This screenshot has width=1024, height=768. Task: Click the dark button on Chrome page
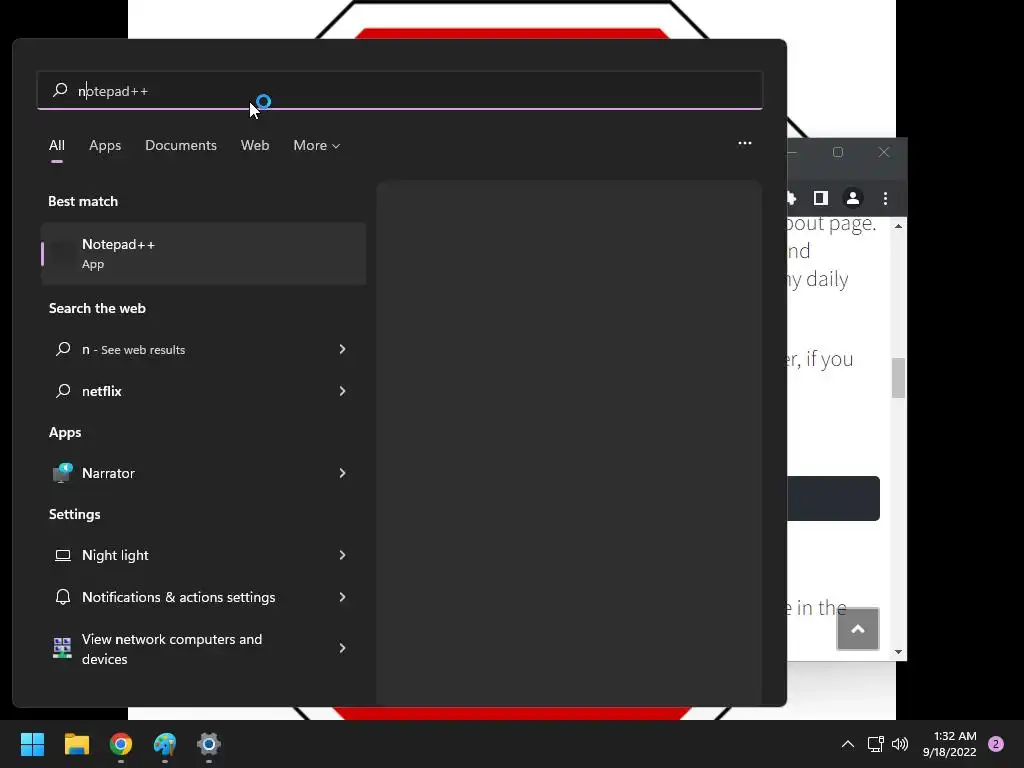point(833,498)
